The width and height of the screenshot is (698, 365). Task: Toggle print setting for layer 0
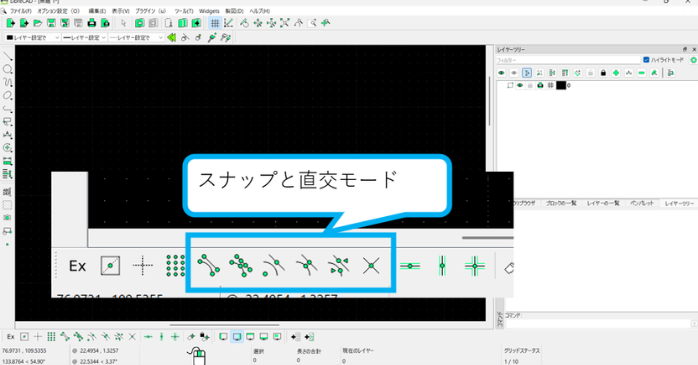(540, 85)
